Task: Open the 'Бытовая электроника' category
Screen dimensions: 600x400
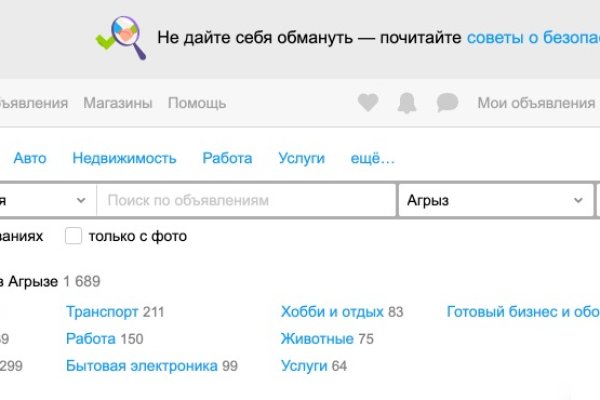Action: click(141, 366)
